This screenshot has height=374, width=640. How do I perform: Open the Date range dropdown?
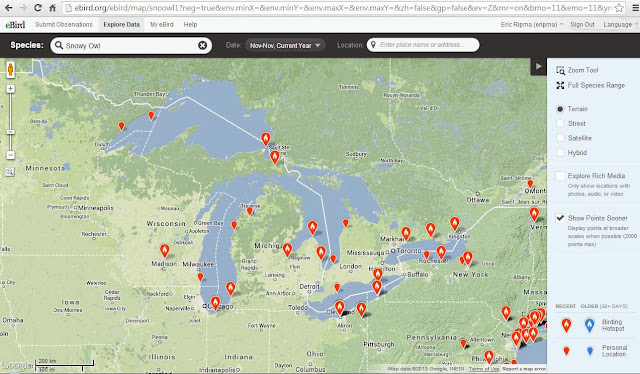coord(285,45)
